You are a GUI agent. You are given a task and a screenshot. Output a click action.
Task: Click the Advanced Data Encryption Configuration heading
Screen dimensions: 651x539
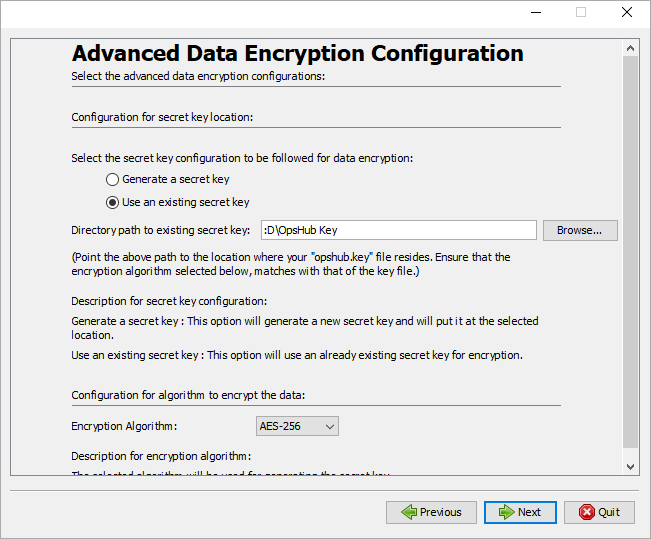(298, 54)
